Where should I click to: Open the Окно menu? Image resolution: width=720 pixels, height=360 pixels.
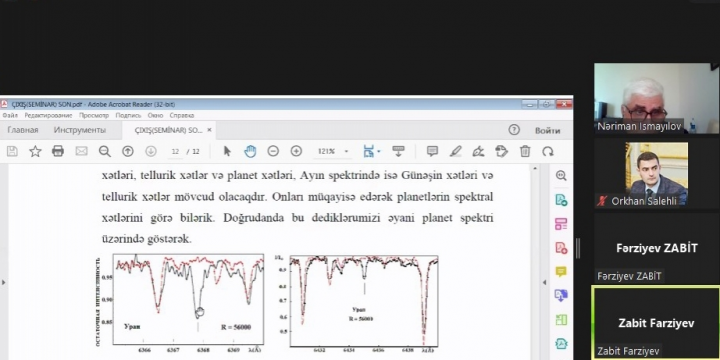coord(155,115)
